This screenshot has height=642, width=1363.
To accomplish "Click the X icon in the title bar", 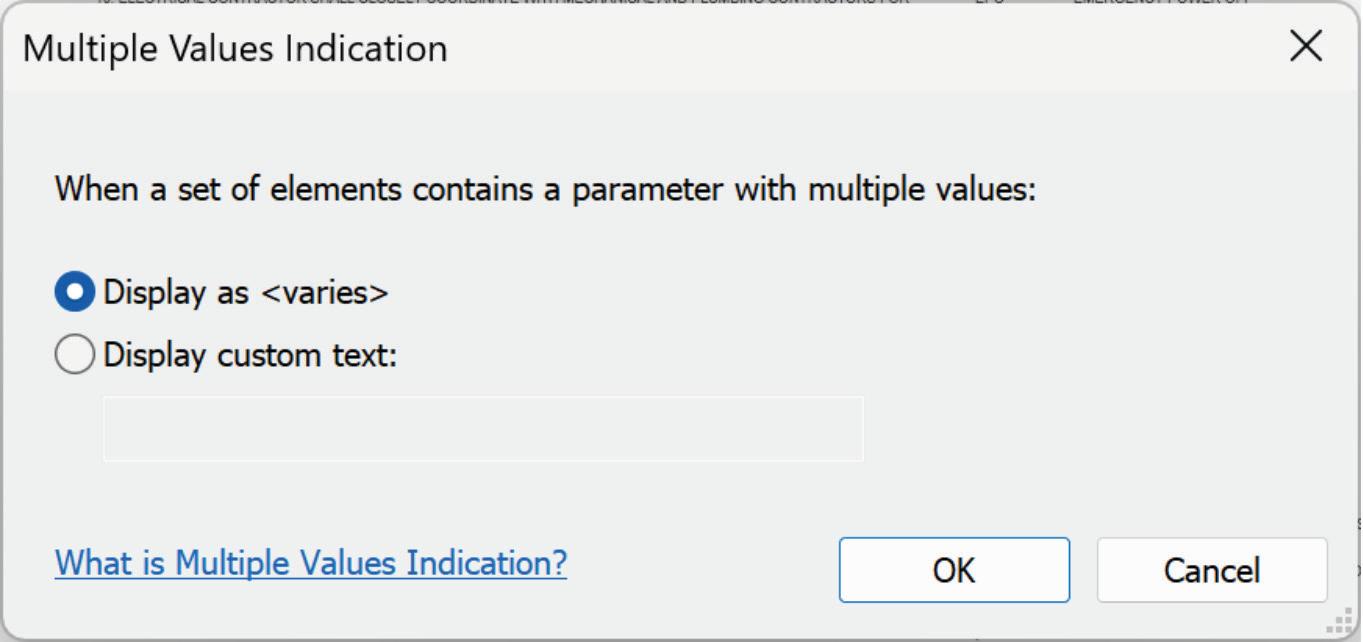I will pyautogui.click(x=1306, y=47).
